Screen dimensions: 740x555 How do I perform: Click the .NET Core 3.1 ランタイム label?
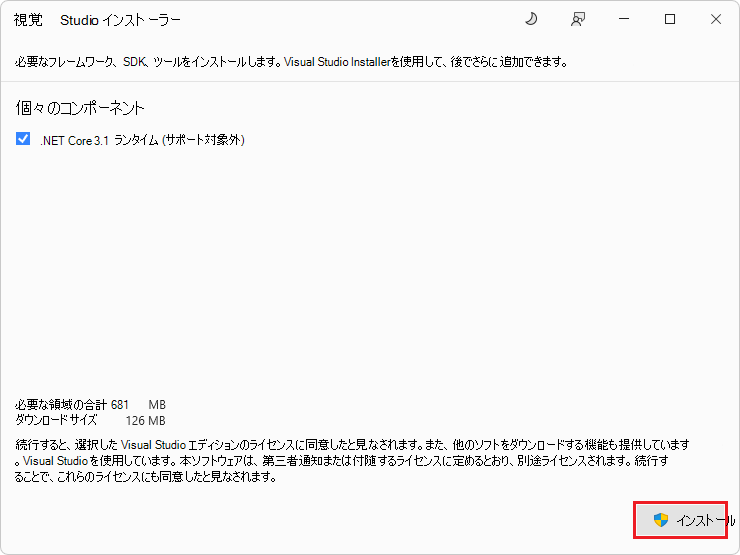pos(142,140)
